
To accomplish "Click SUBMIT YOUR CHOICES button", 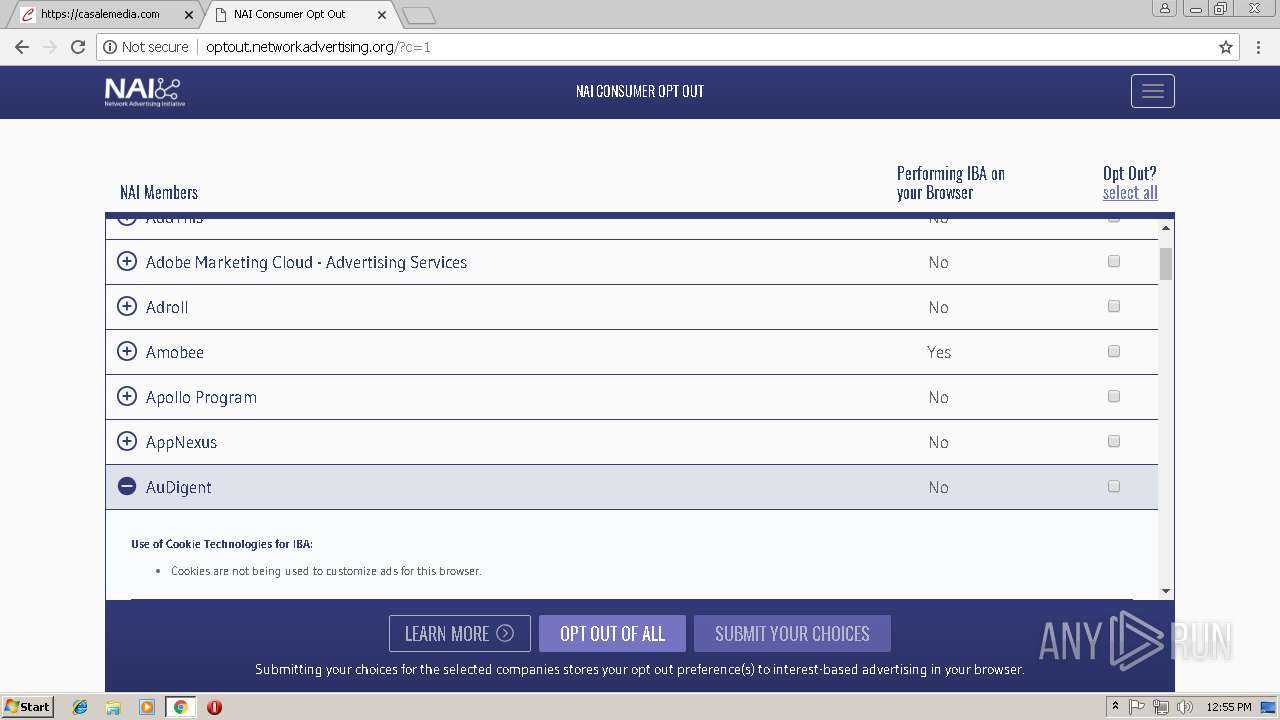I will point(792,634).
